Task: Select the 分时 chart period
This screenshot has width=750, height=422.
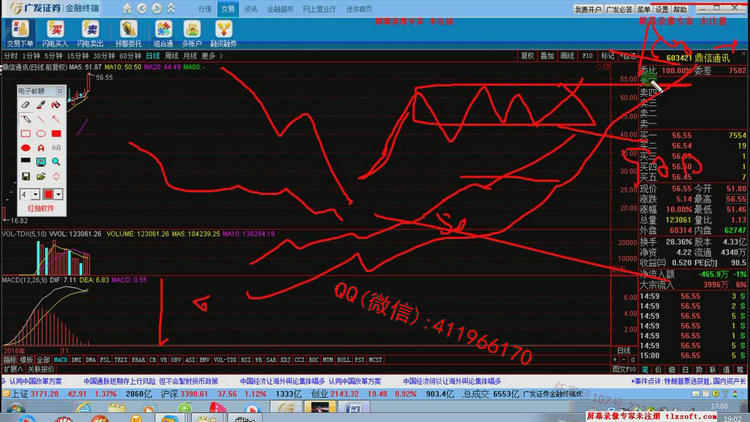Action: [x=10, y=56]
